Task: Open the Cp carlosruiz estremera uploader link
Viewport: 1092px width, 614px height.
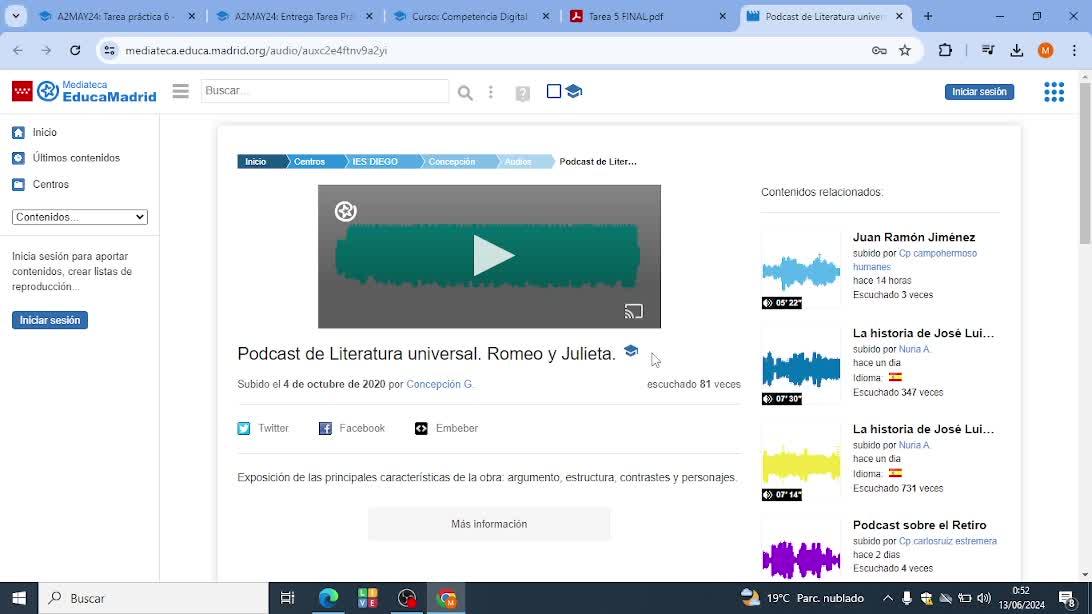Action: pos(948,541)
